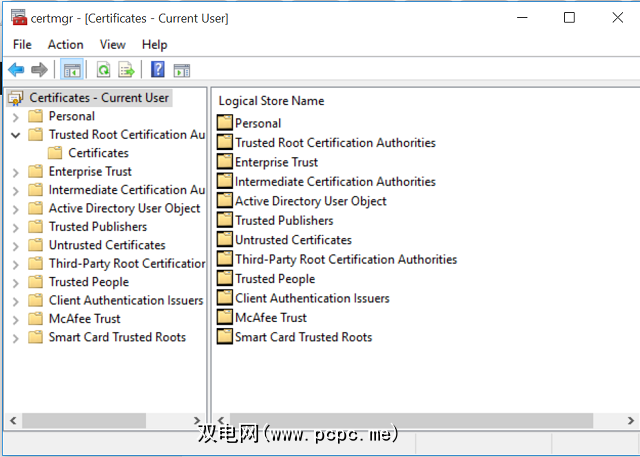The image size is (640, 457).
Task: Click the Refresh toolbar icon
Action: tap(103, 70)
